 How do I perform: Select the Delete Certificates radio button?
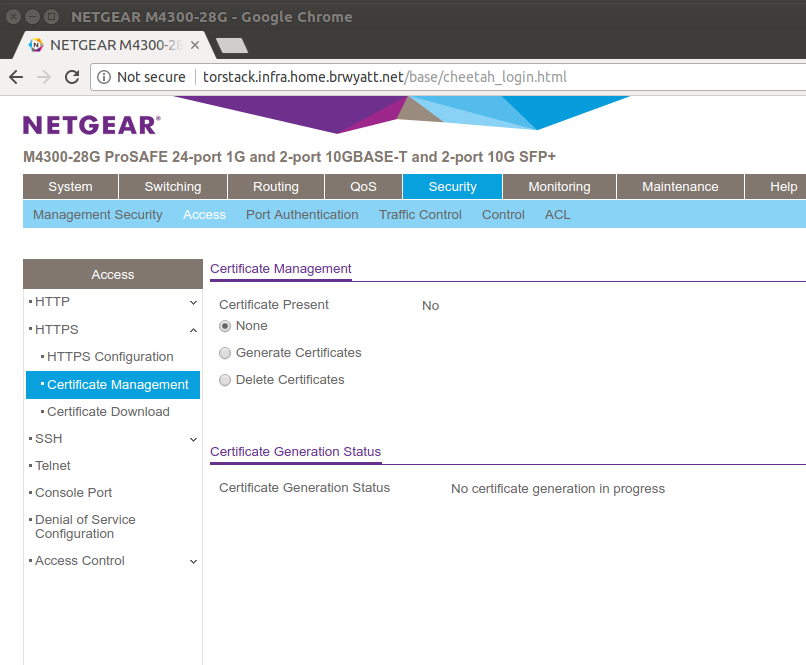225,380
